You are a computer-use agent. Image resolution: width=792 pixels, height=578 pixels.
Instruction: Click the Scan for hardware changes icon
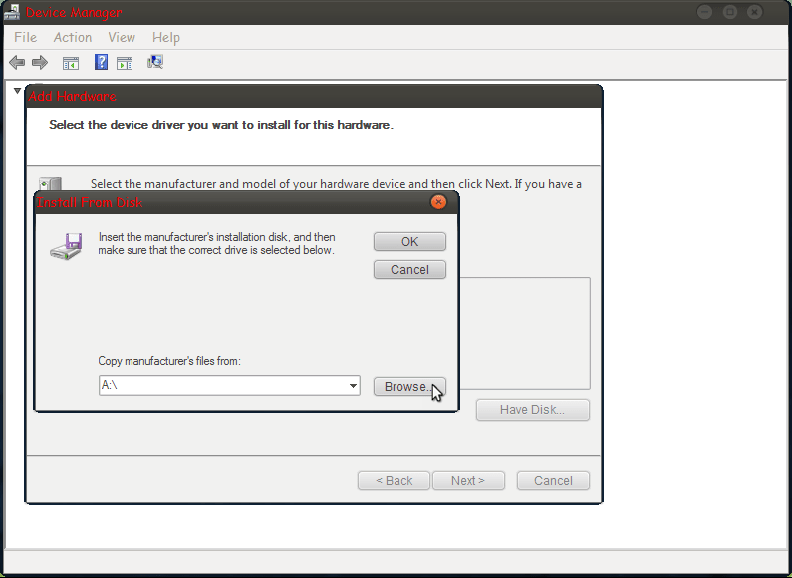155,62
